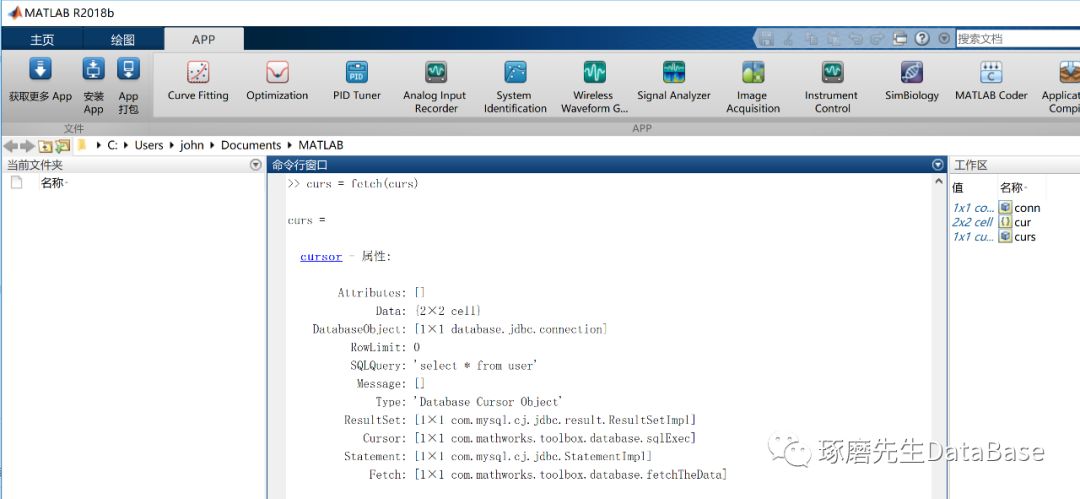Expand the arrow before Documents in address bar
The width and height of the screenshot is (1080, 499).
(x=214, y=145)
